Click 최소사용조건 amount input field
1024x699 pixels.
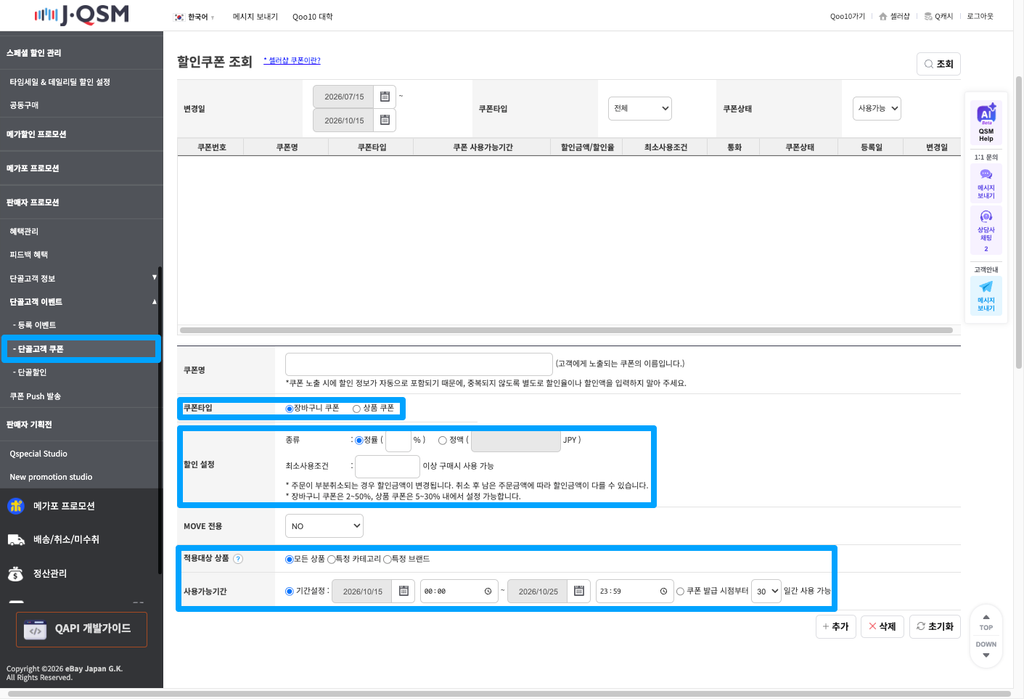387,466
